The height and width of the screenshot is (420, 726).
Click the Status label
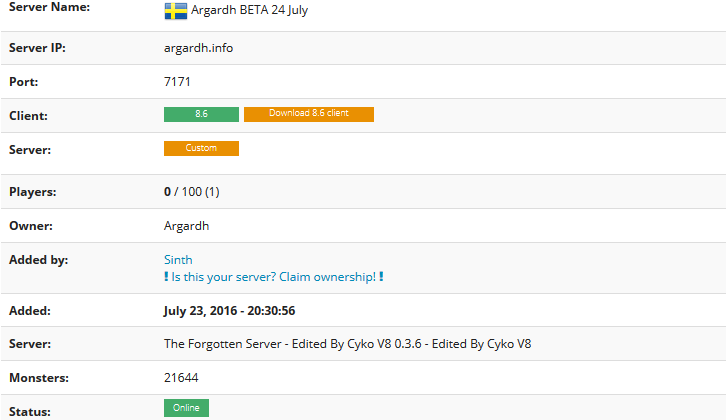[30, 412]
